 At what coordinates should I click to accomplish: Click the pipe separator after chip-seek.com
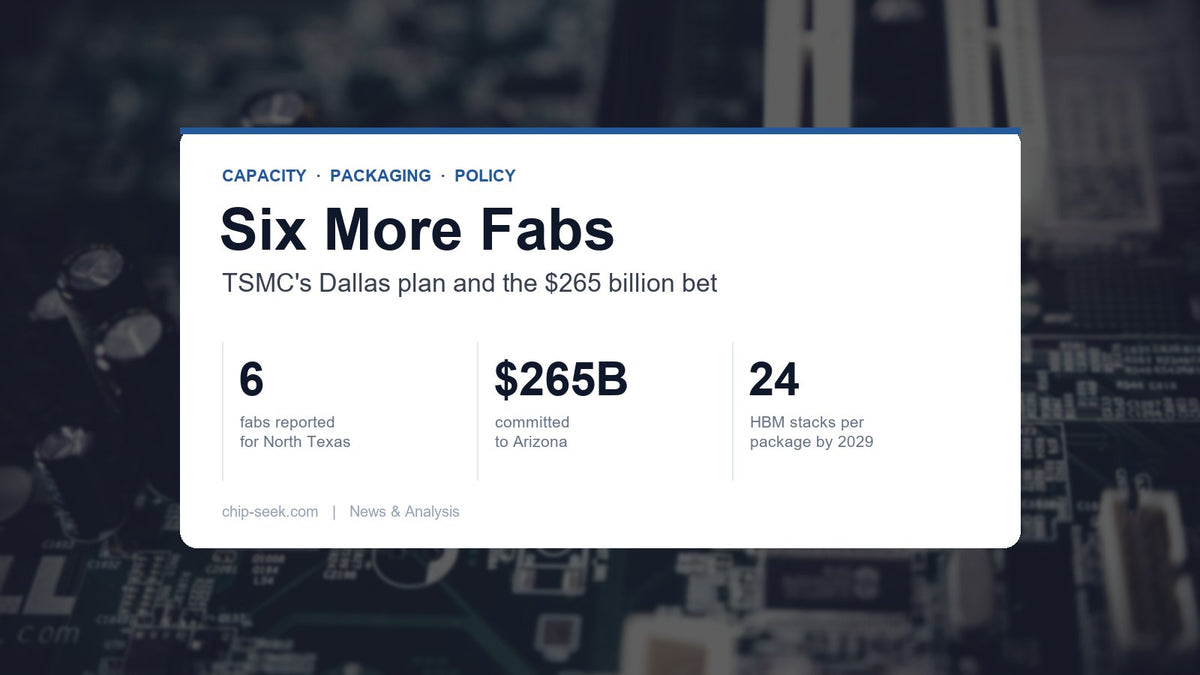tap(334, 512)
